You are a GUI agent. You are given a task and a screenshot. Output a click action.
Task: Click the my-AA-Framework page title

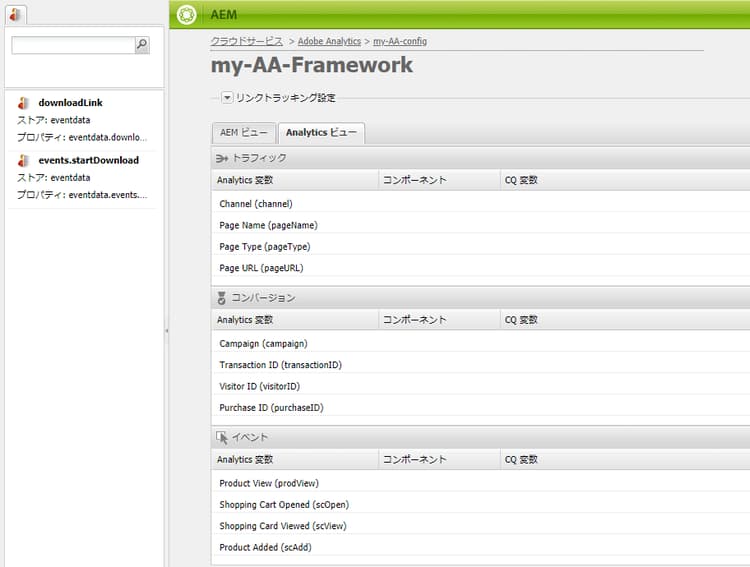(x=312, y=66)
